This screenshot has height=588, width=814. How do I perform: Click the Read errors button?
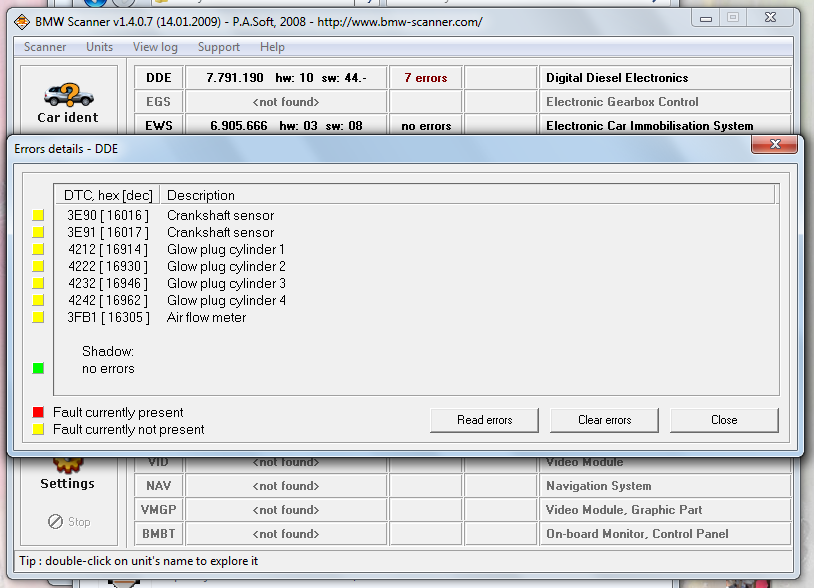484,420
